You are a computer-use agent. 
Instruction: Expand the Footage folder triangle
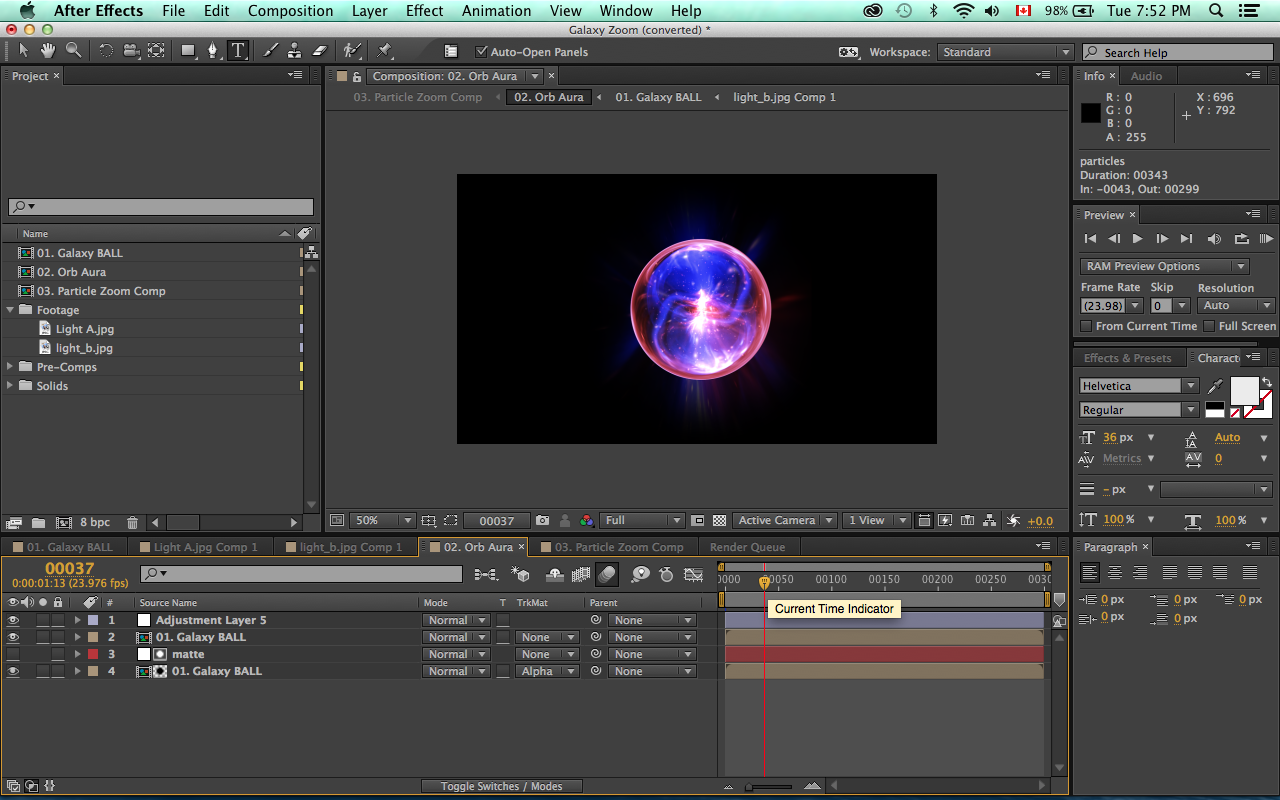tap(10, 310)
